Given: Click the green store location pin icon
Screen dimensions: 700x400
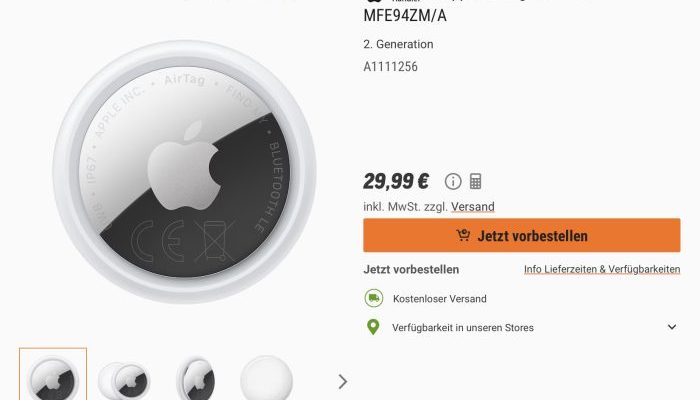Looking at the screenshot, I should tap(373, 327).
